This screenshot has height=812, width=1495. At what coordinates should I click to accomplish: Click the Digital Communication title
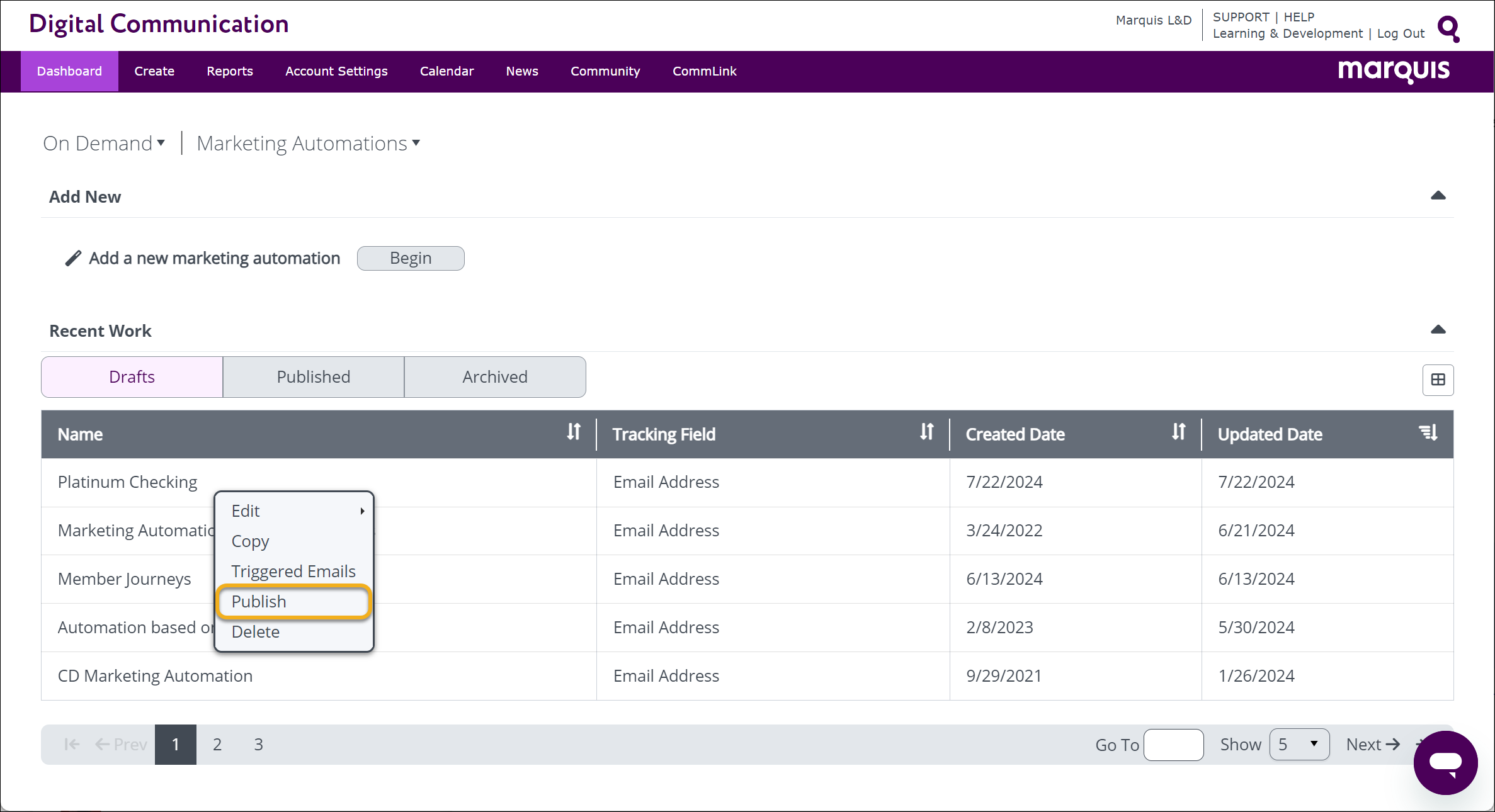pos(159,24)
